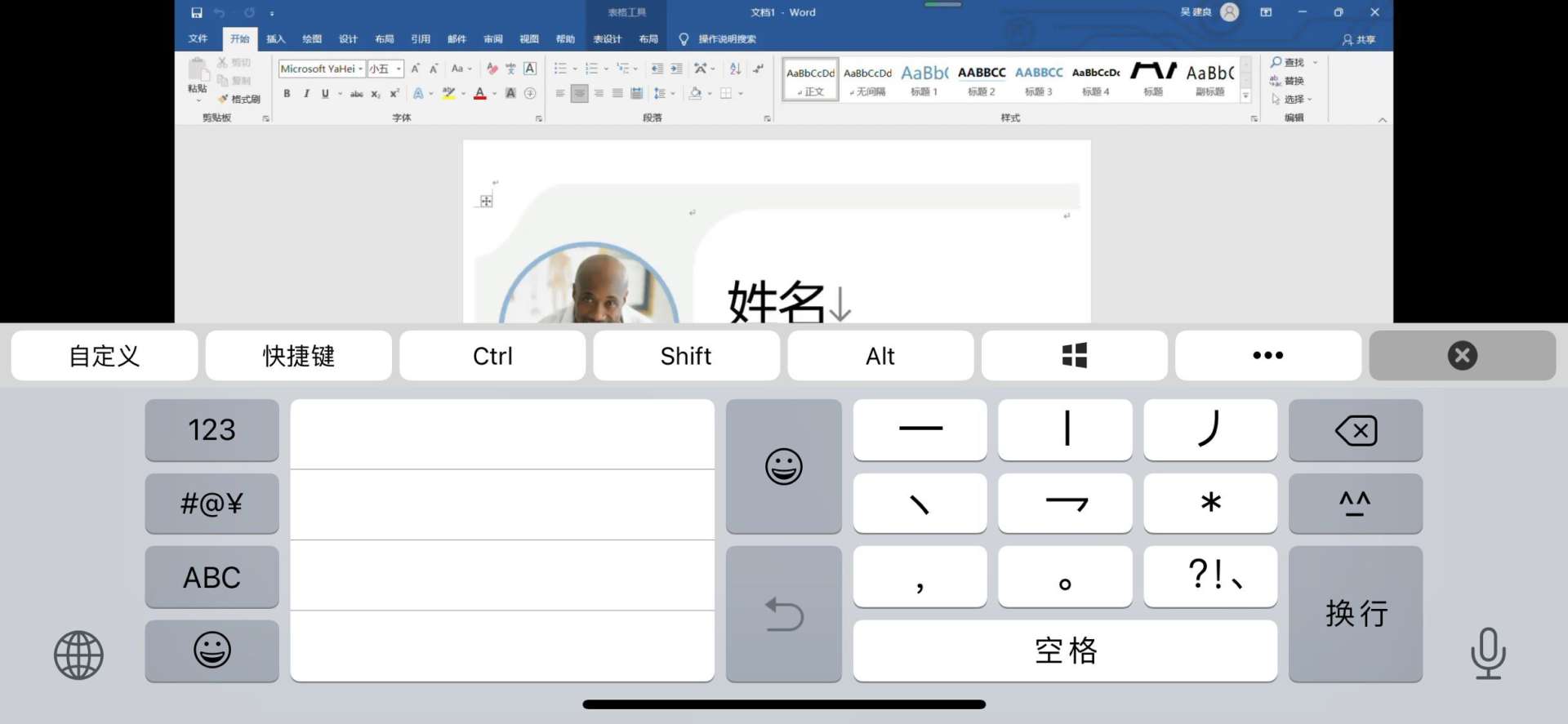1568x724 pixels.
Task: Apply paragraph shading with the paint bucket
Action: click(x=695, y=93)
